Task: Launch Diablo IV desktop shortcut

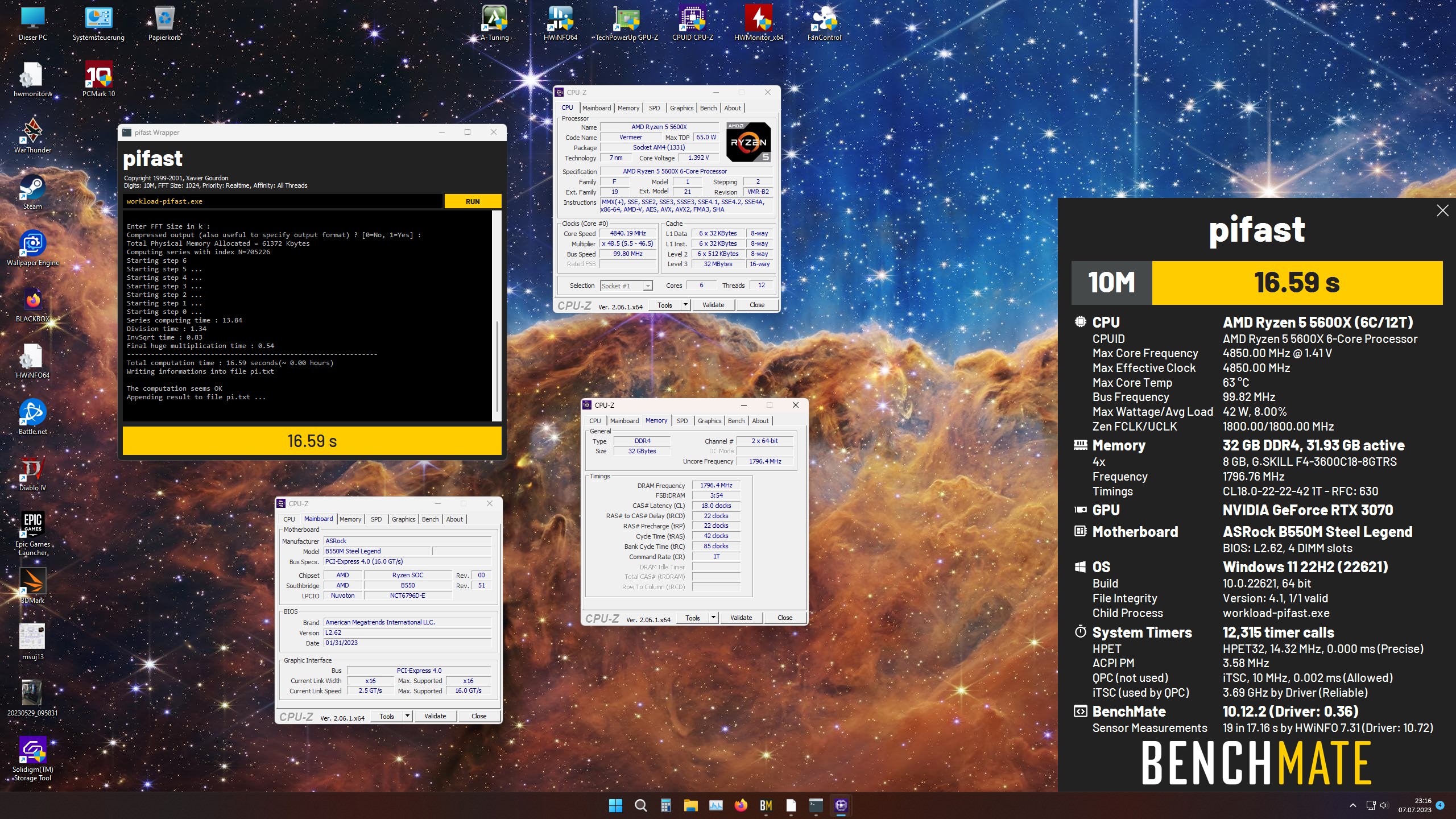Action: pos(32,474)
